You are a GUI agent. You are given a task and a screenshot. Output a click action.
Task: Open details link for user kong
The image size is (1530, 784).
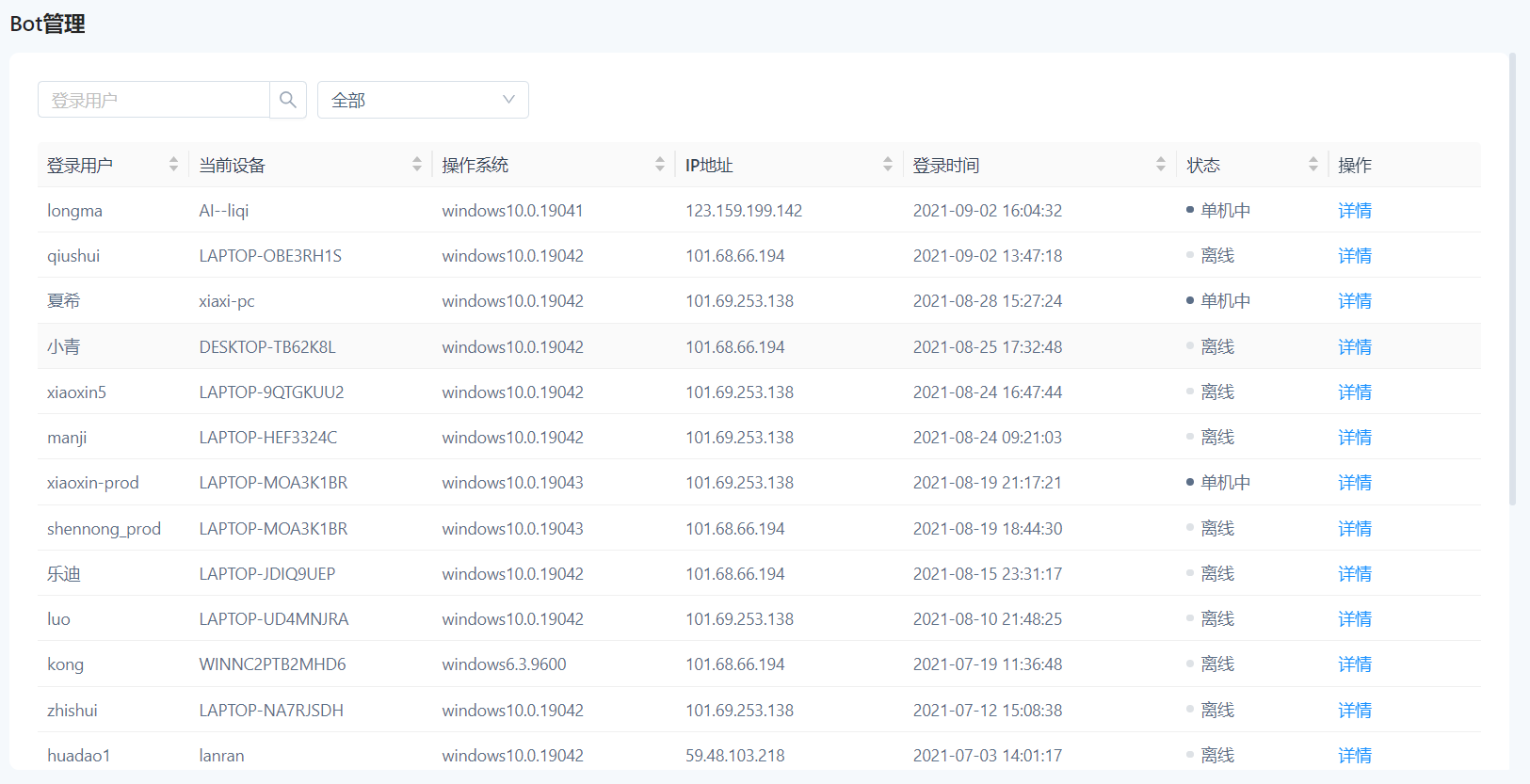(1354, 664)
